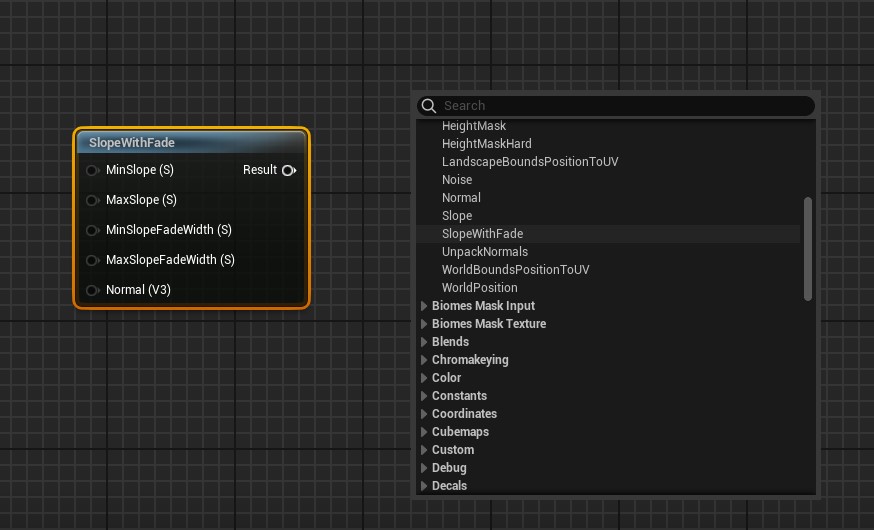This screenshot has height=530, width=874.
Task: Click the MaxSlopeFadeWidth (S) input pin
Action: [x=92, y=260]
